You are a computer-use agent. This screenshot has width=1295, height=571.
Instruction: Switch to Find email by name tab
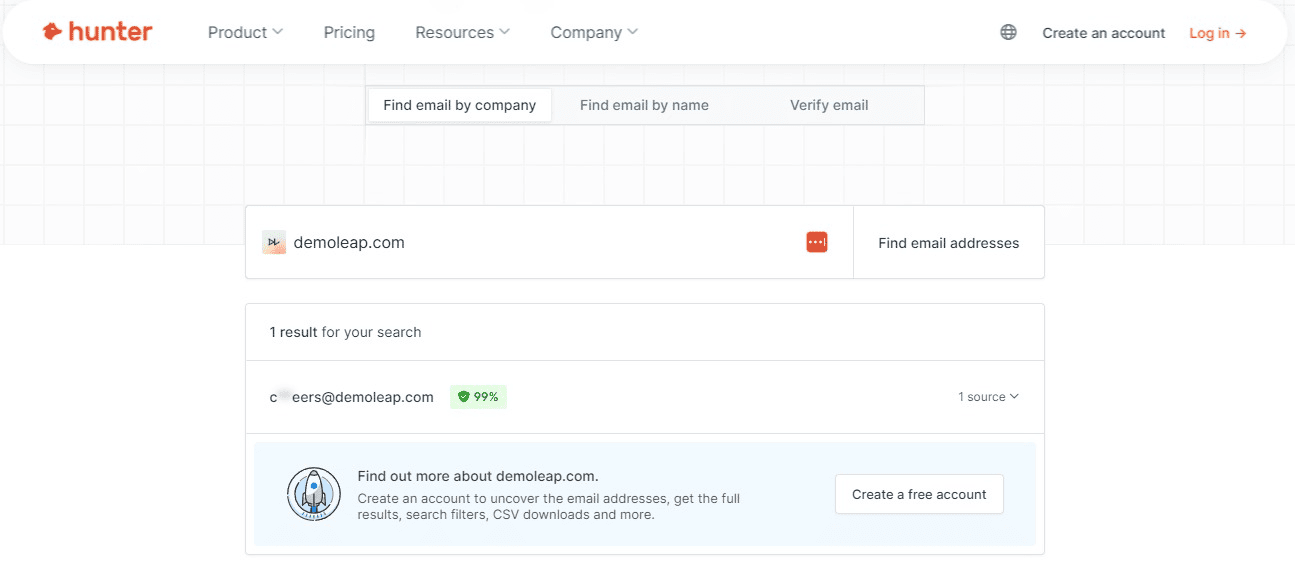644,105
